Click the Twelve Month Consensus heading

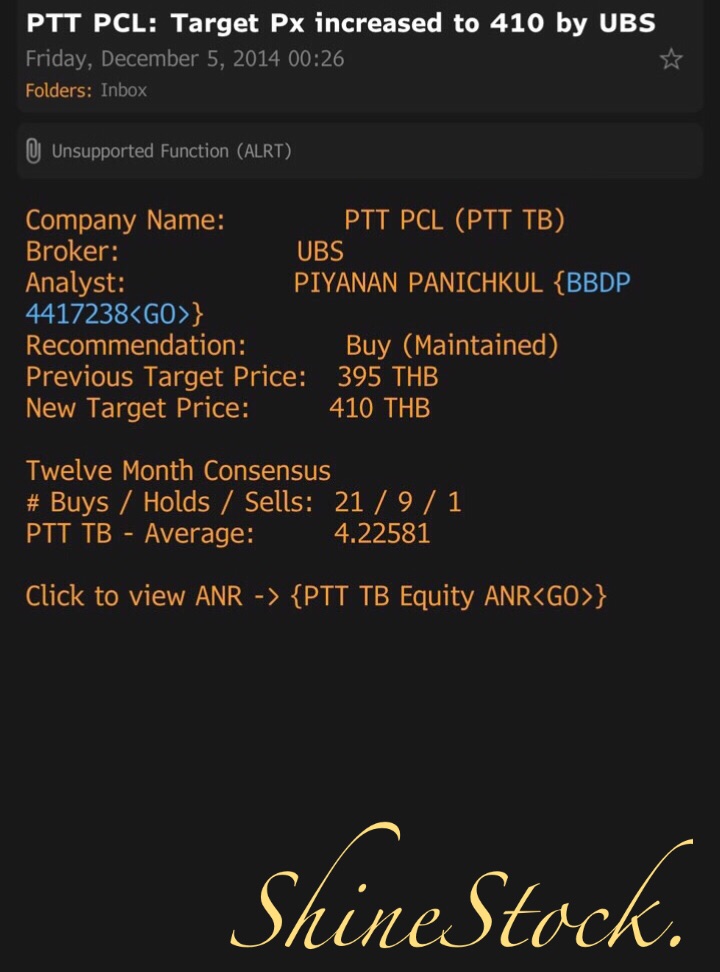pyautogui.click(x=178, y=471)
